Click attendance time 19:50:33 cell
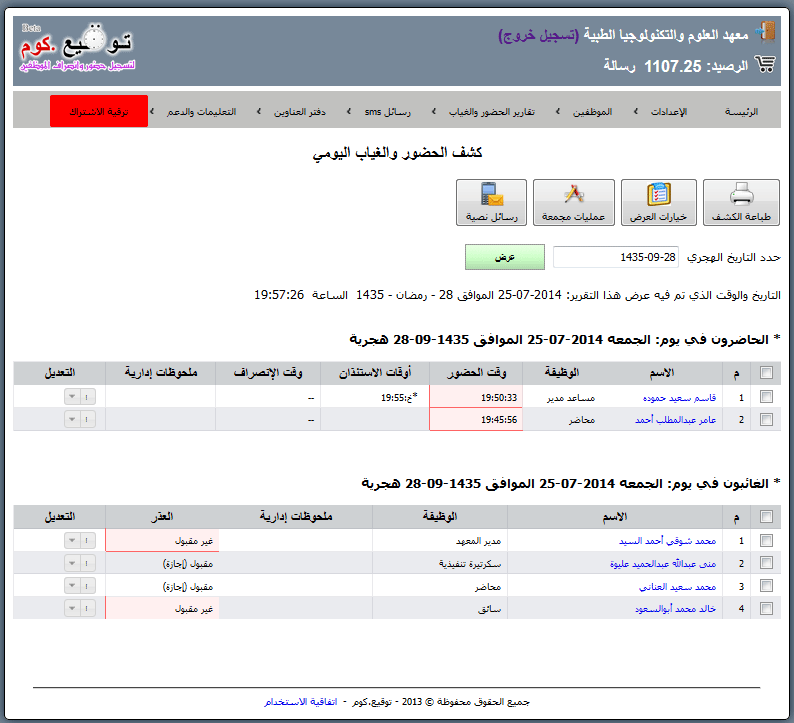This screenshot has width=794, height=723. pos(476,397)
